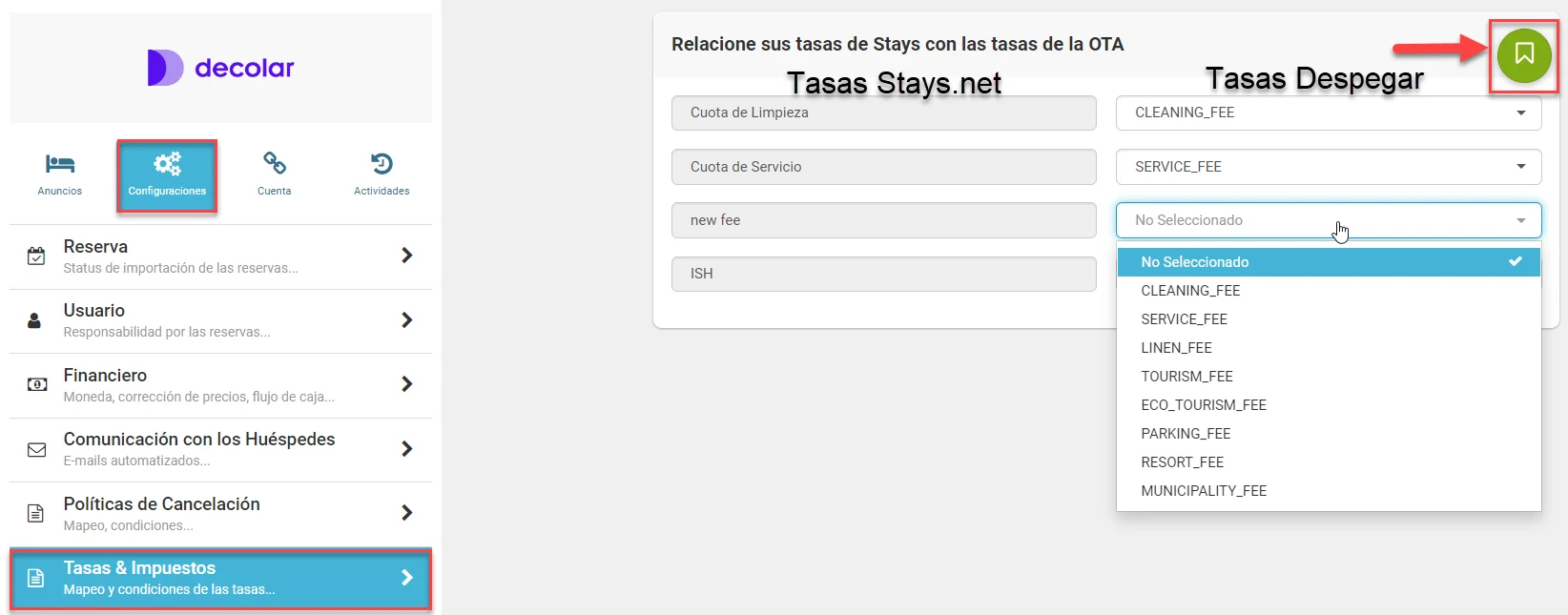Click the person icon beside Usuario

[x=34, y=320]
